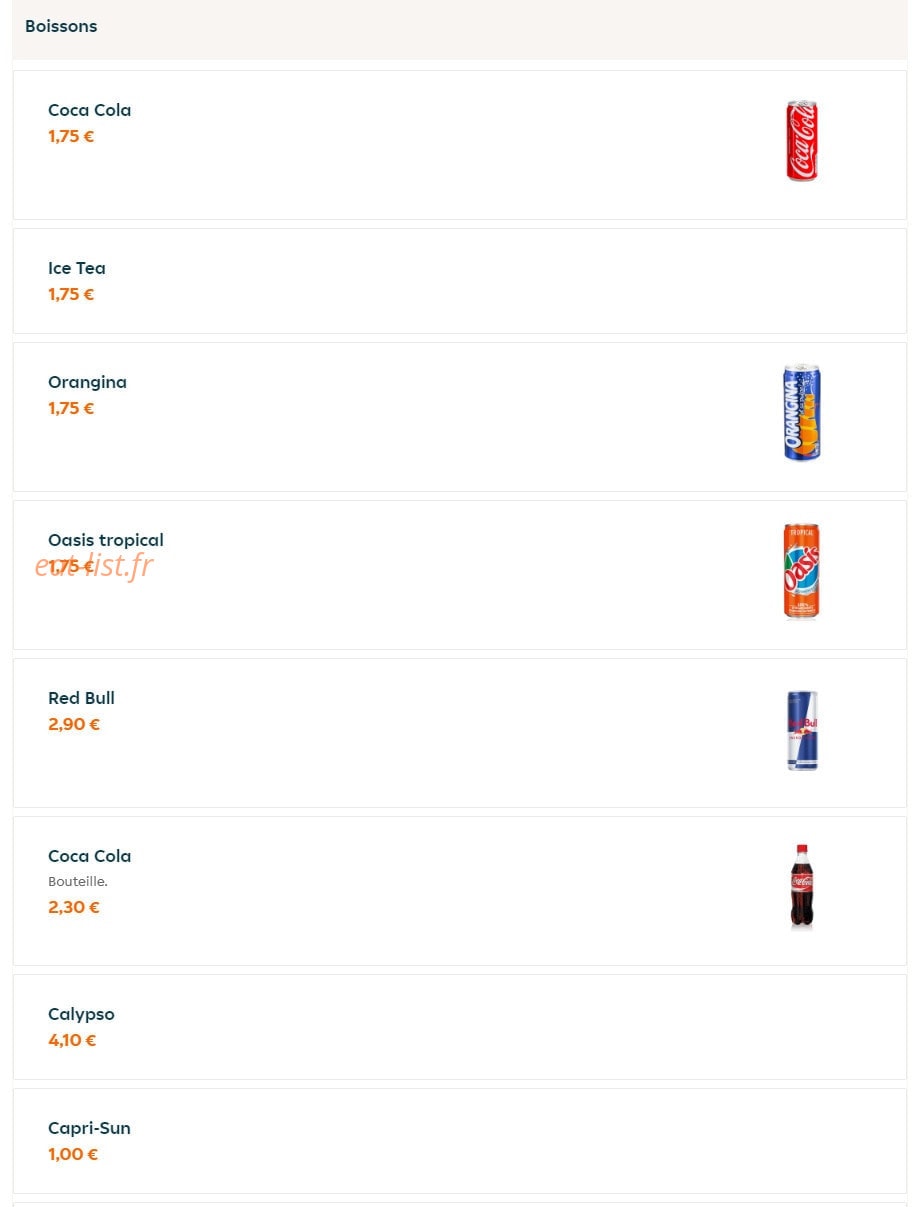Click the Ice Tea 1,75 € price

click(71, 294)
